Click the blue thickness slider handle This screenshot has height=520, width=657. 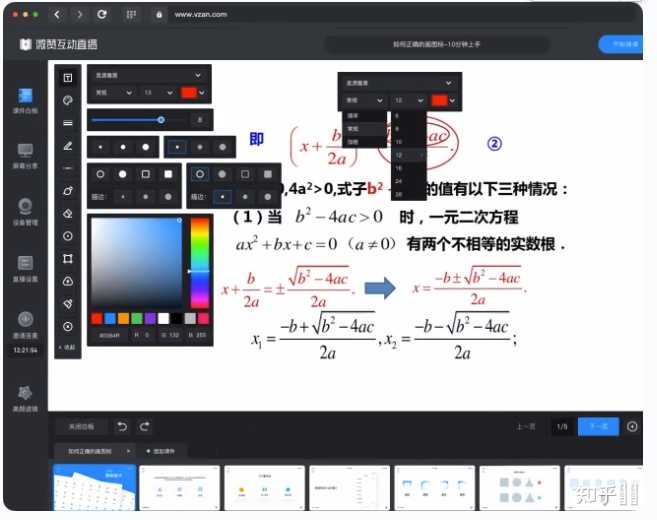[161, 120]
